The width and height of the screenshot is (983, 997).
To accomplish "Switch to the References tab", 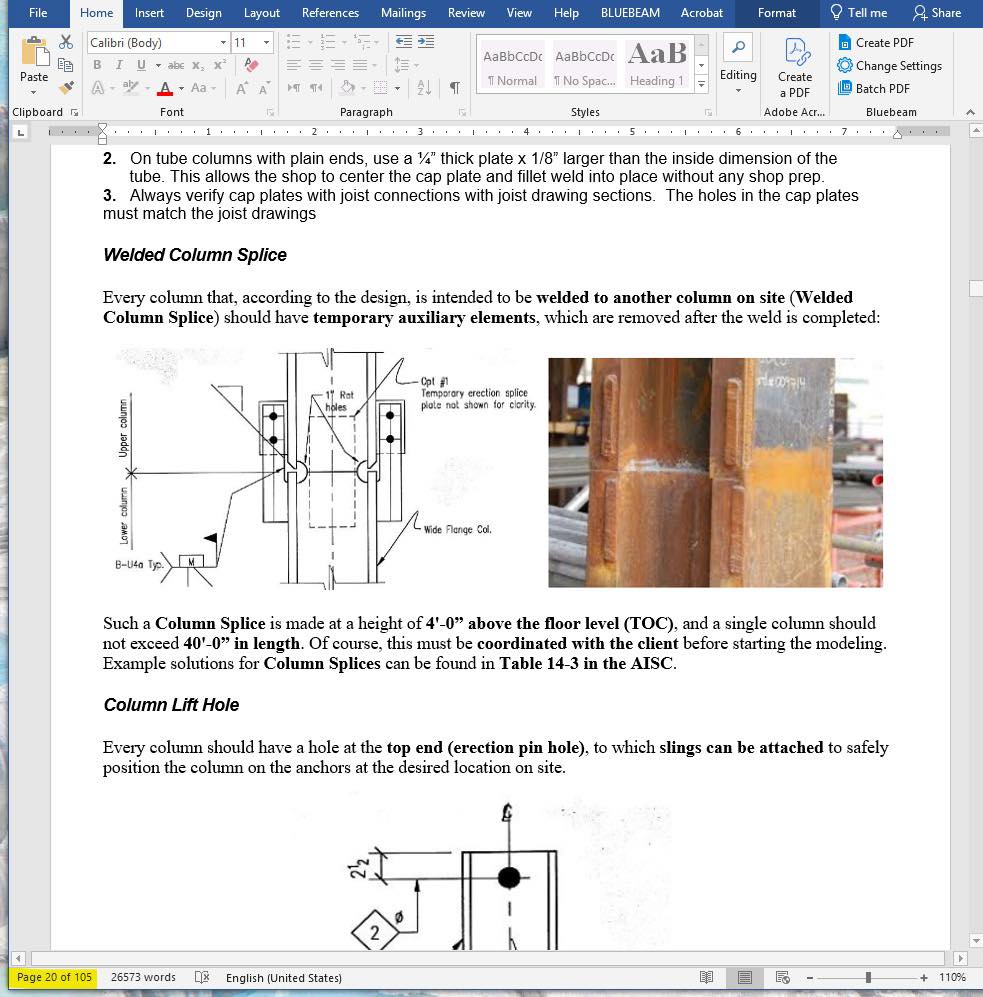I will 331,13.
